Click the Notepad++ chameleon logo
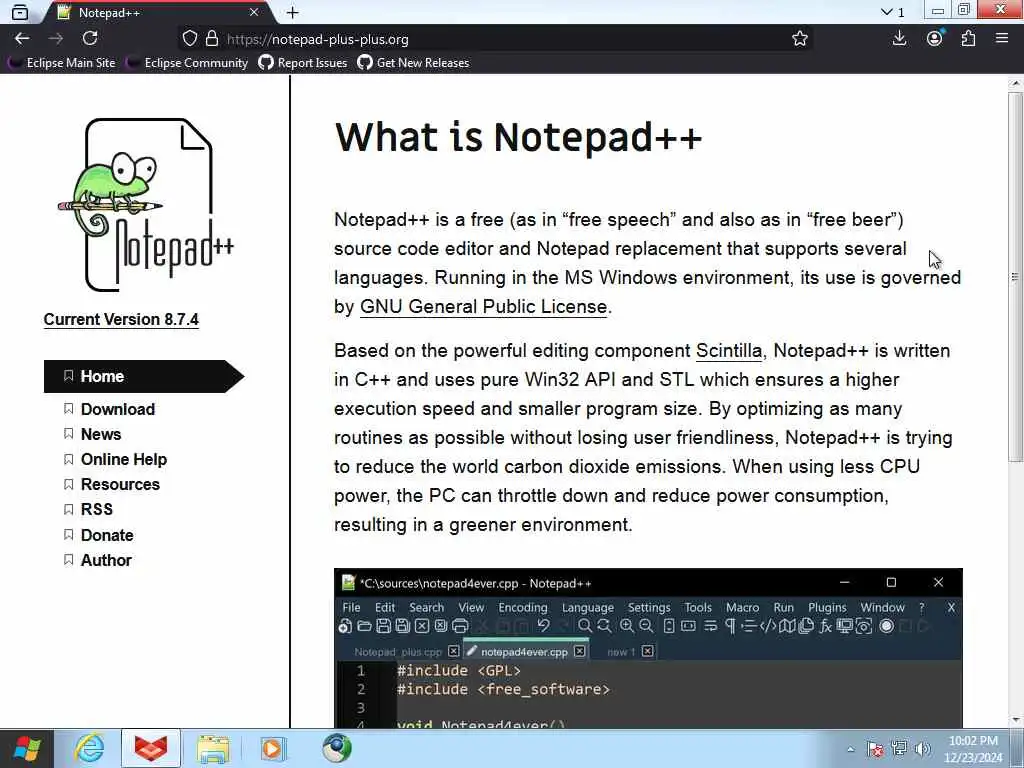 [147, 204]
